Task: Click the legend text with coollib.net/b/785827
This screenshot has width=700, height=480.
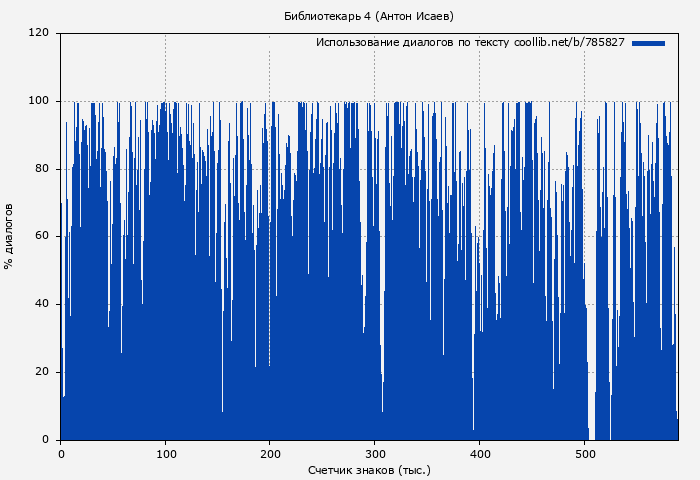Action: (x=470, y=43)
